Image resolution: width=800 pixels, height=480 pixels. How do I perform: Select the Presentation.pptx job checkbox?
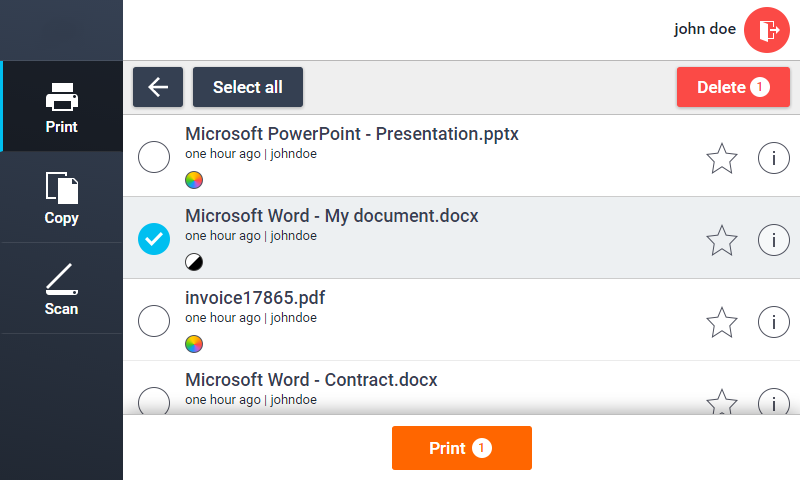154,158
